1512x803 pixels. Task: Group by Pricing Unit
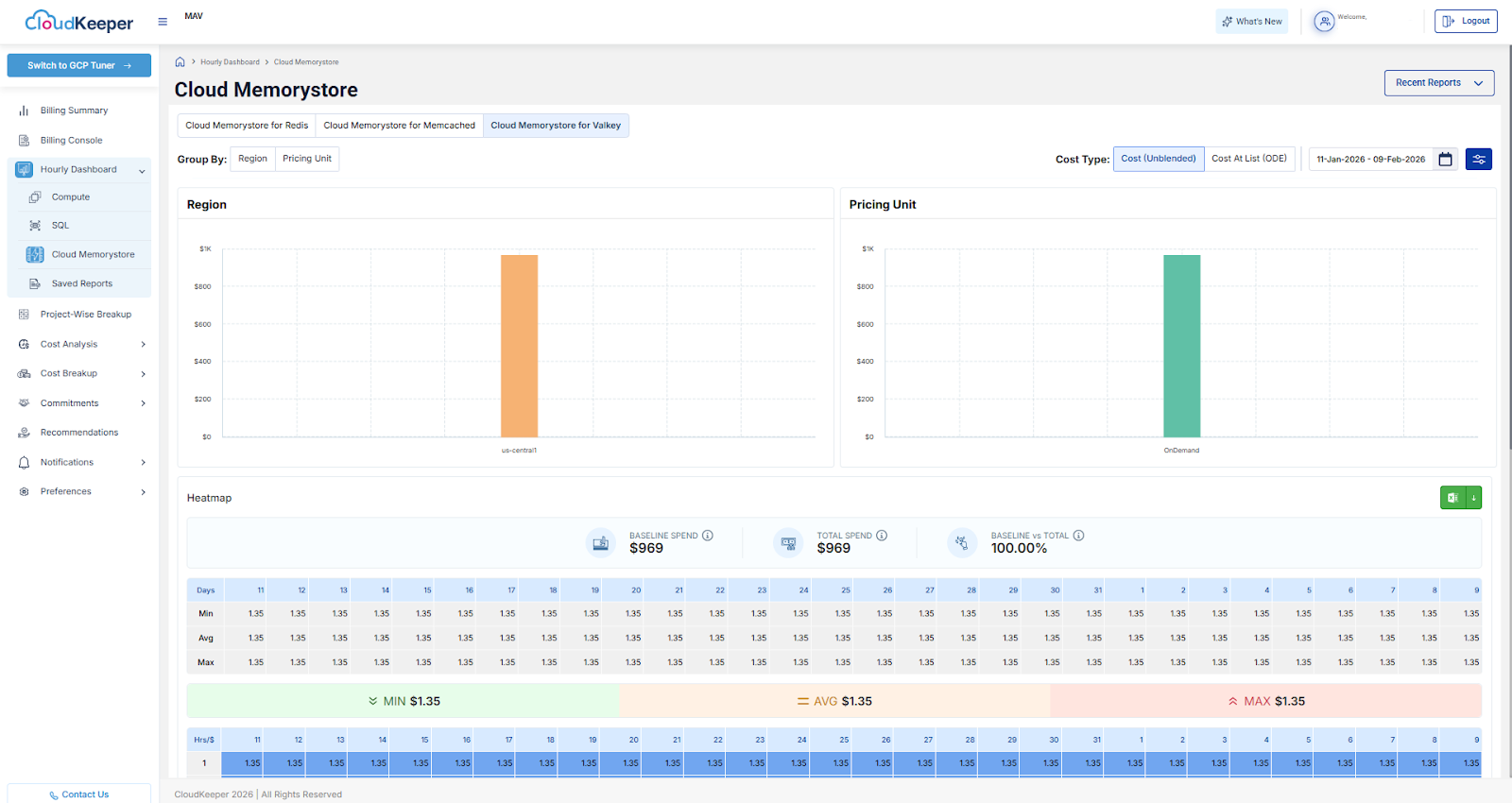pos(306,159)
